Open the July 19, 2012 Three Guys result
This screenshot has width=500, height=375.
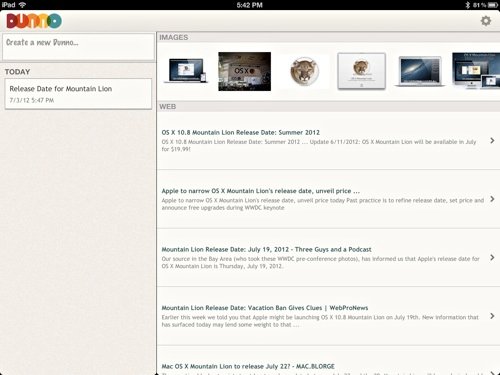(x=328, y=257)
